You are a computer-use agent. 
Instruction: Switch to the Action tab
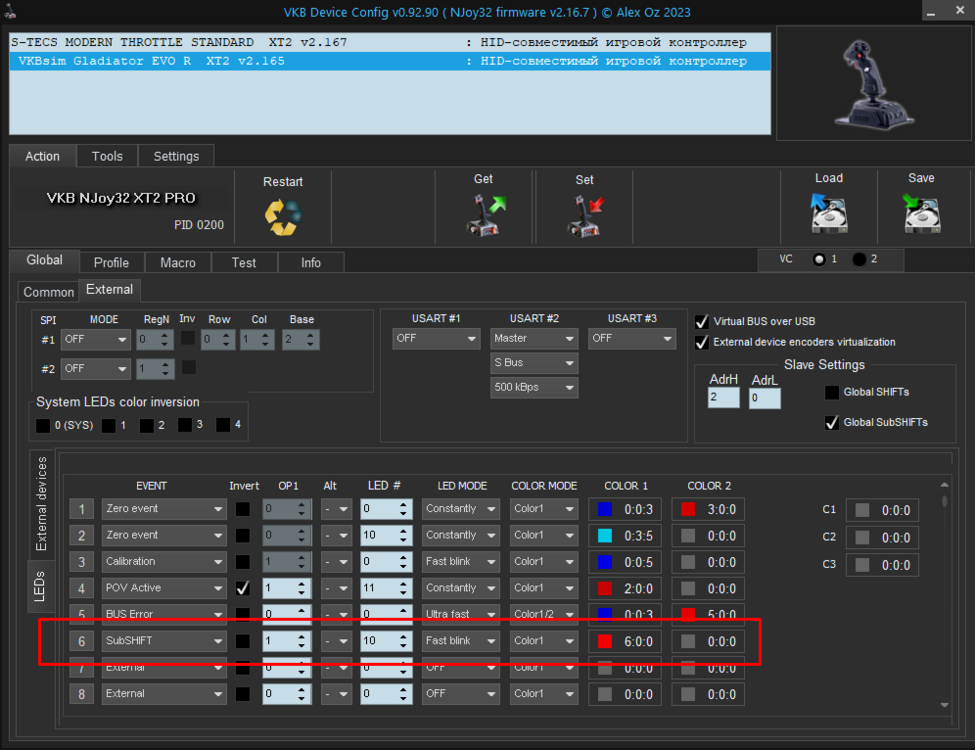click(42, 156)
